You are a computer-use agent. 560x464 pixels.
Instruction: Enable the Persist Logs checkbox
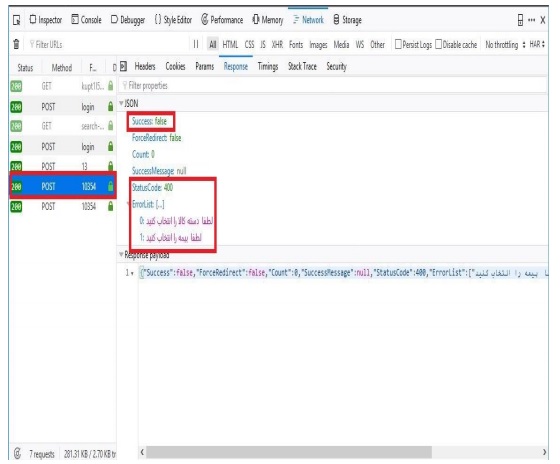point(398,44)
